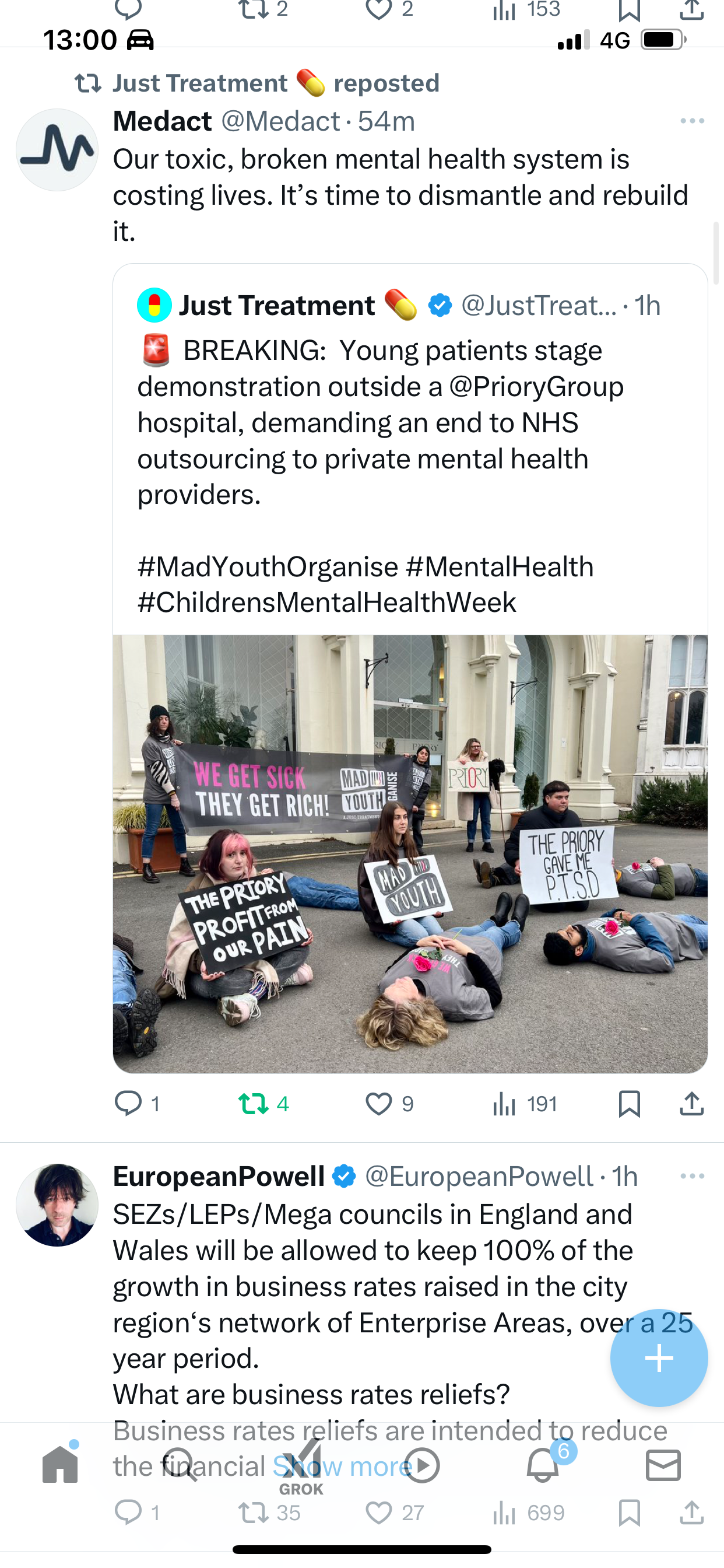Open #MadYouthOrganise hashtag

click(x=268, y=566)
